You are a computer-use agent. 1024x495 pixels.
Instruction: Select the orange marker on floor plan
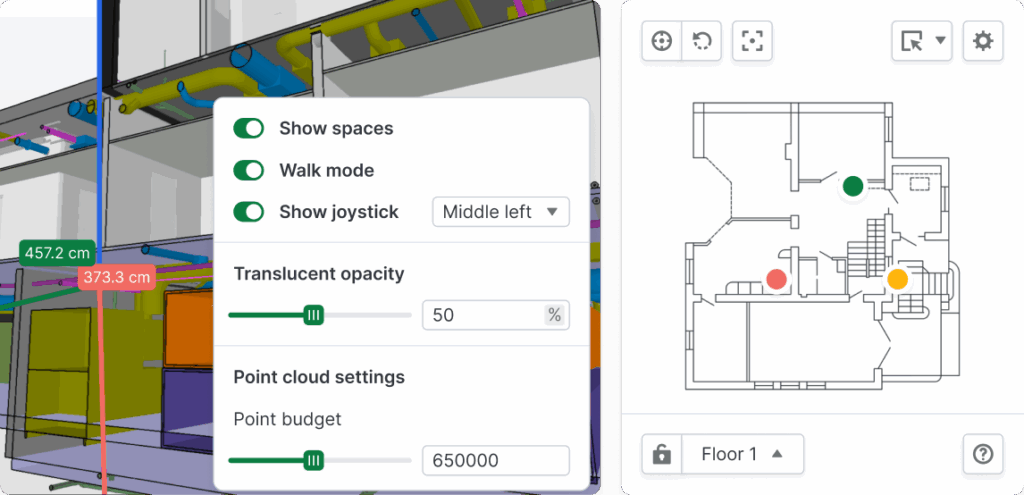tap(897, 279)
